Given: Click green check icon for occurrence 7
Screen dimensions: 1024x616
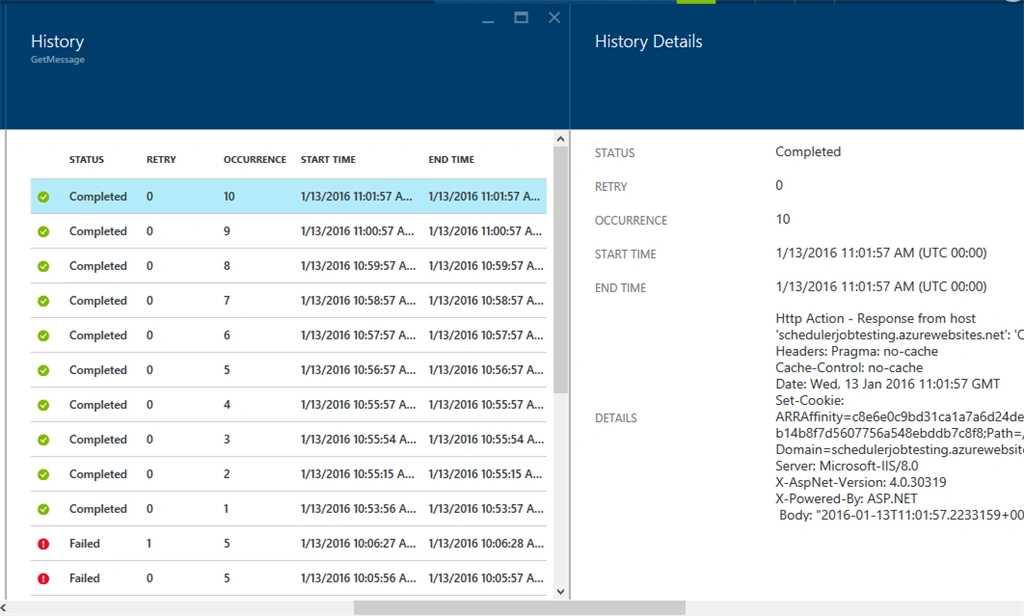Looking at the screenshot, I should pyautogui.click(x=43, y=300).
